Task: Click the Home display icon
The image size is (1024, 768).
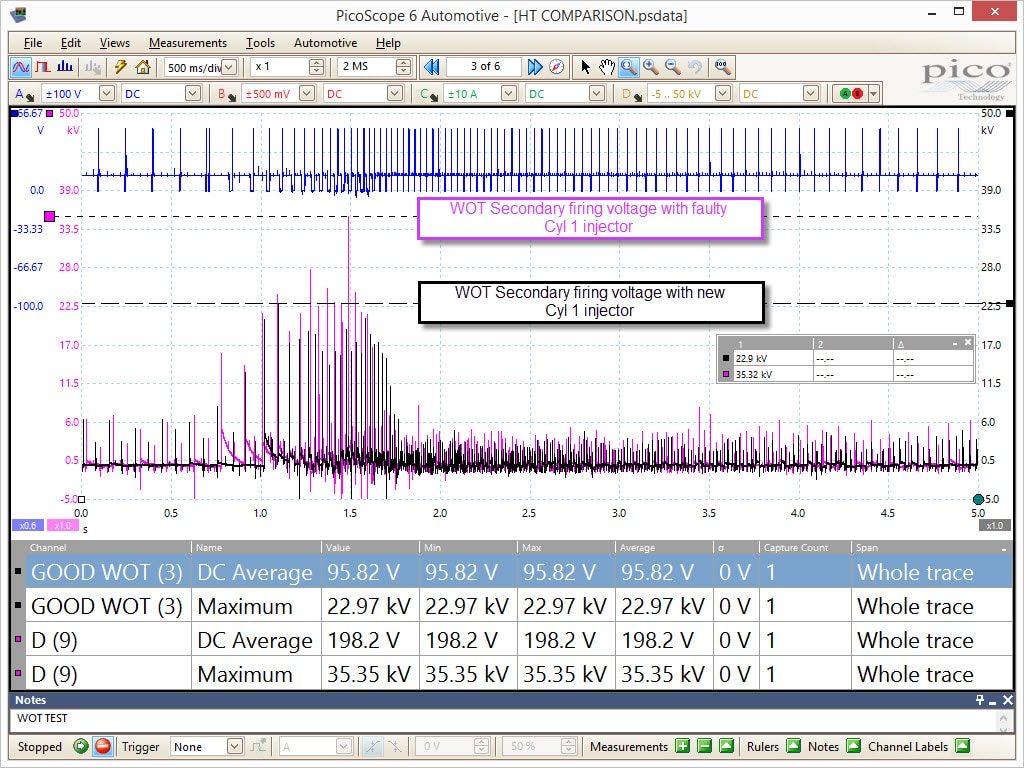Action: (142, 67)
